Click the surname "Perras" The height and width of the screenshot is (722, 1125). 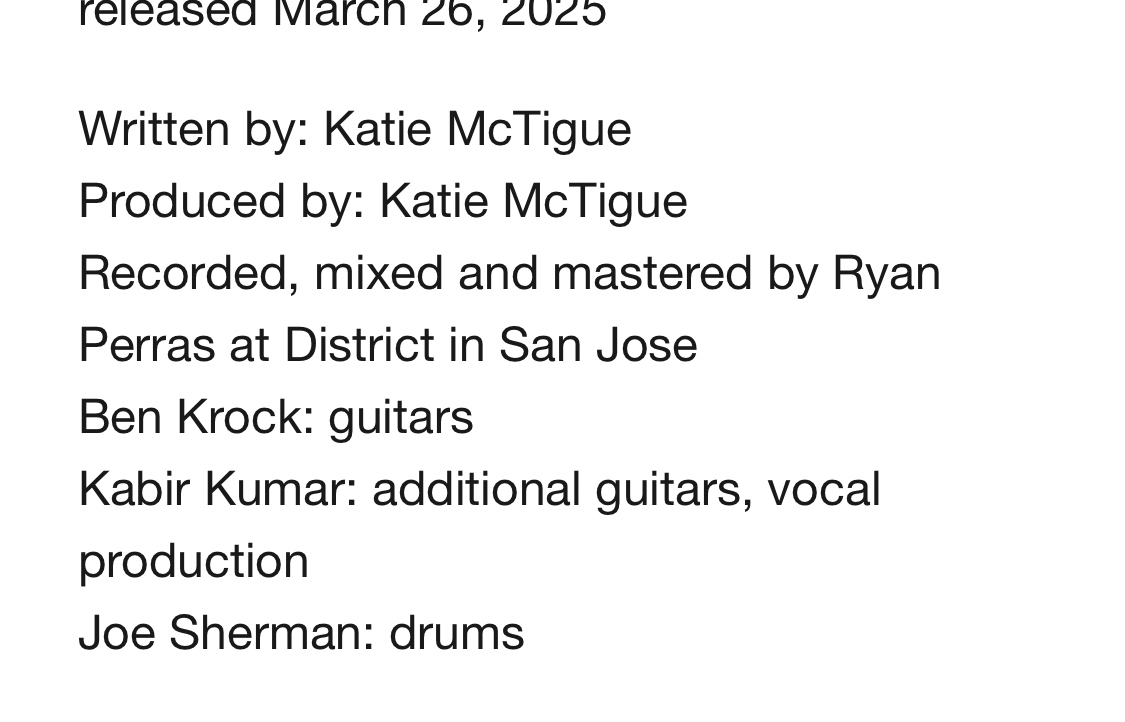(x=146, y=345)
